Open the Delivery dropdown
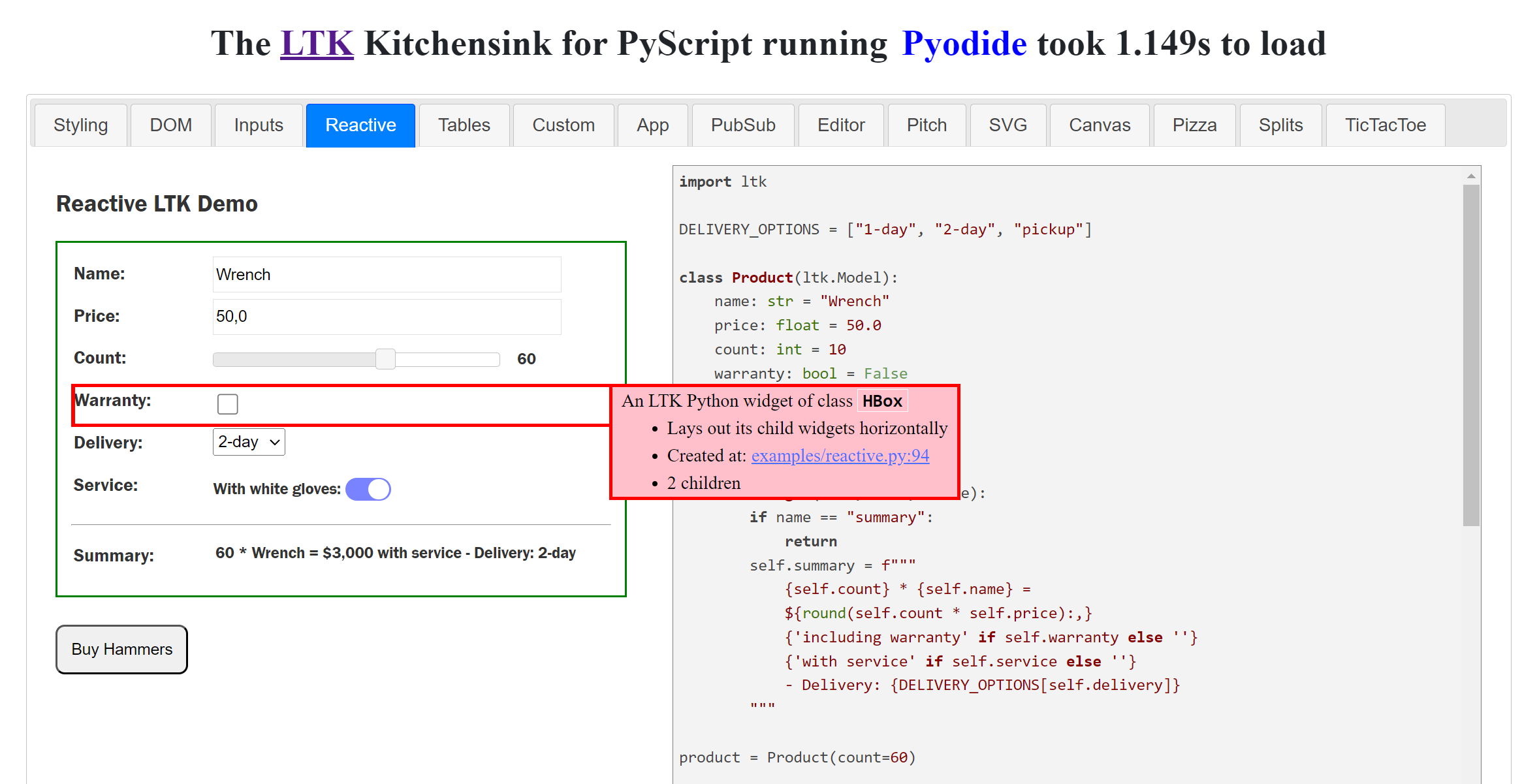The width and height of the screenshot is (1522, 784). [249, 443]
